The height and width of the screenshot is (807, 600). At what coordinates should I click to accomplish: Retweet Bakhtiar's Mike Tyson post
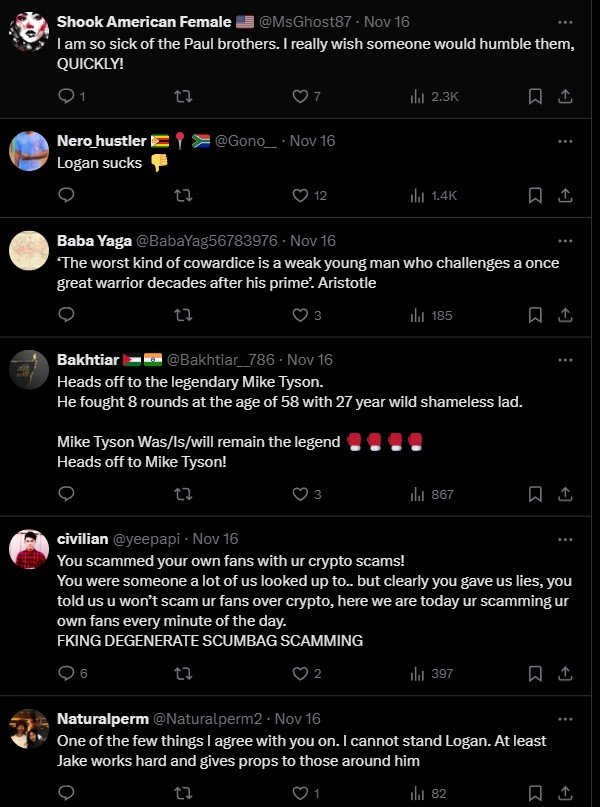click(x=181, y=493)
